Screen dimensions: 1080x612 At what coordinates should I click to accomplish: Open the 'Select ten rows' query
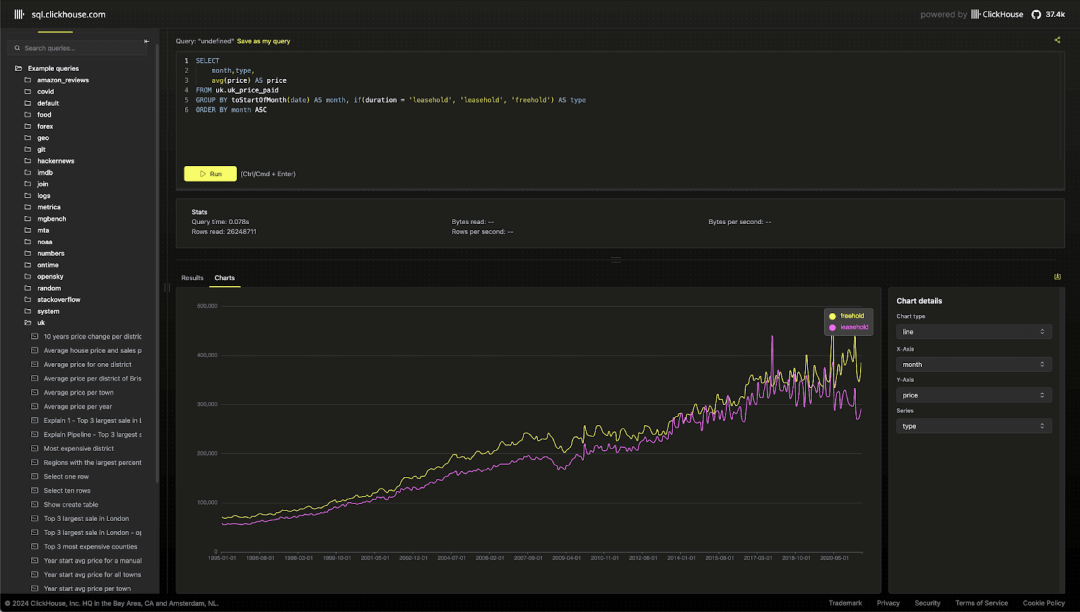point(67,490)
